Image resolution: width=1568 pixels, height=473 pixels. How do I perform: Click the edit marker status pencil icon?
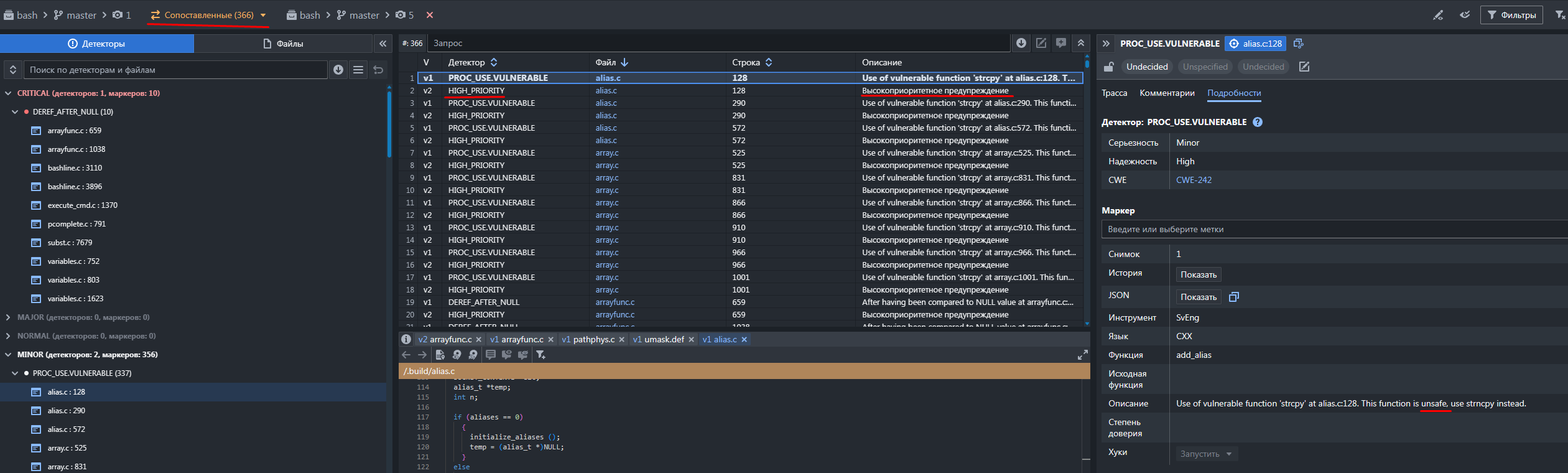coord(1304,67)
